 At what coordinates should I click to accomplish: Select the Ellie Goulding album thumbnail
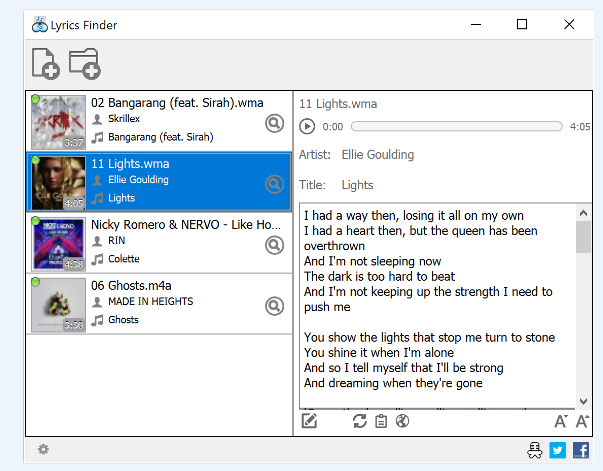(58, 183)
